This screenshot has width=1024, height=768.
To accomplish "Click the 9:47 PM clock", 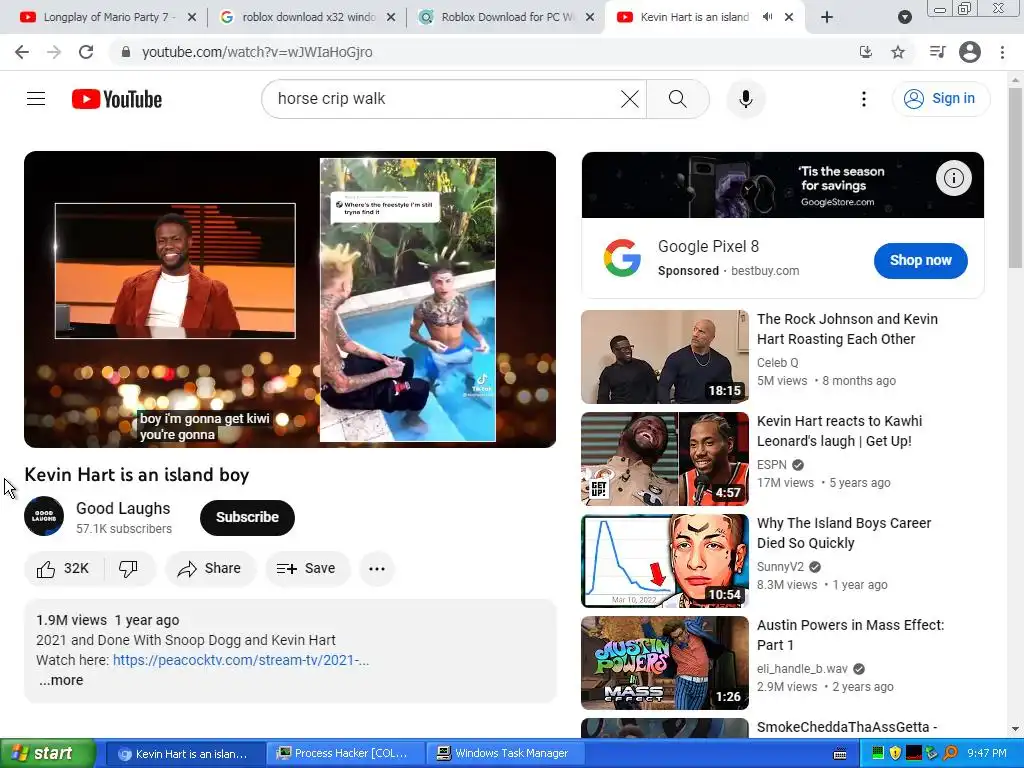I will pyautogui.click(x=987, y=754).
